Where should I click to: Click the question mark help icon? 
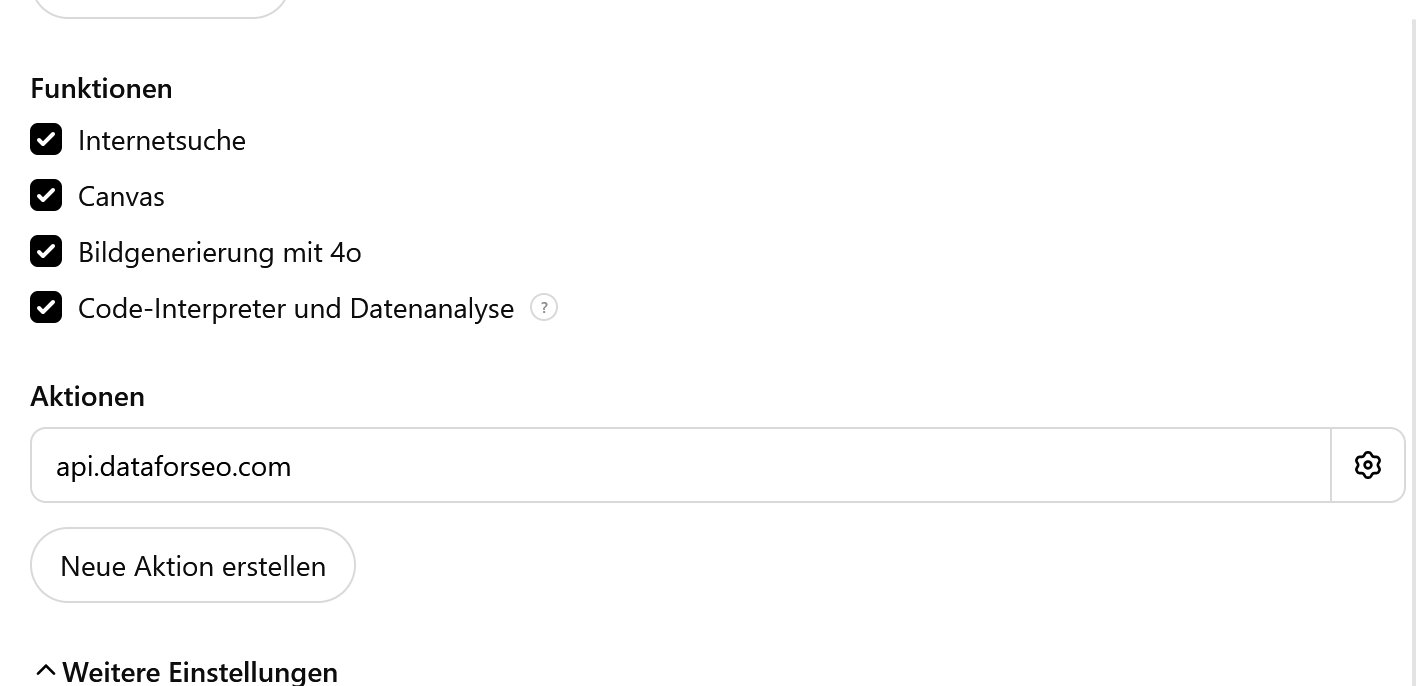[544, 307]
